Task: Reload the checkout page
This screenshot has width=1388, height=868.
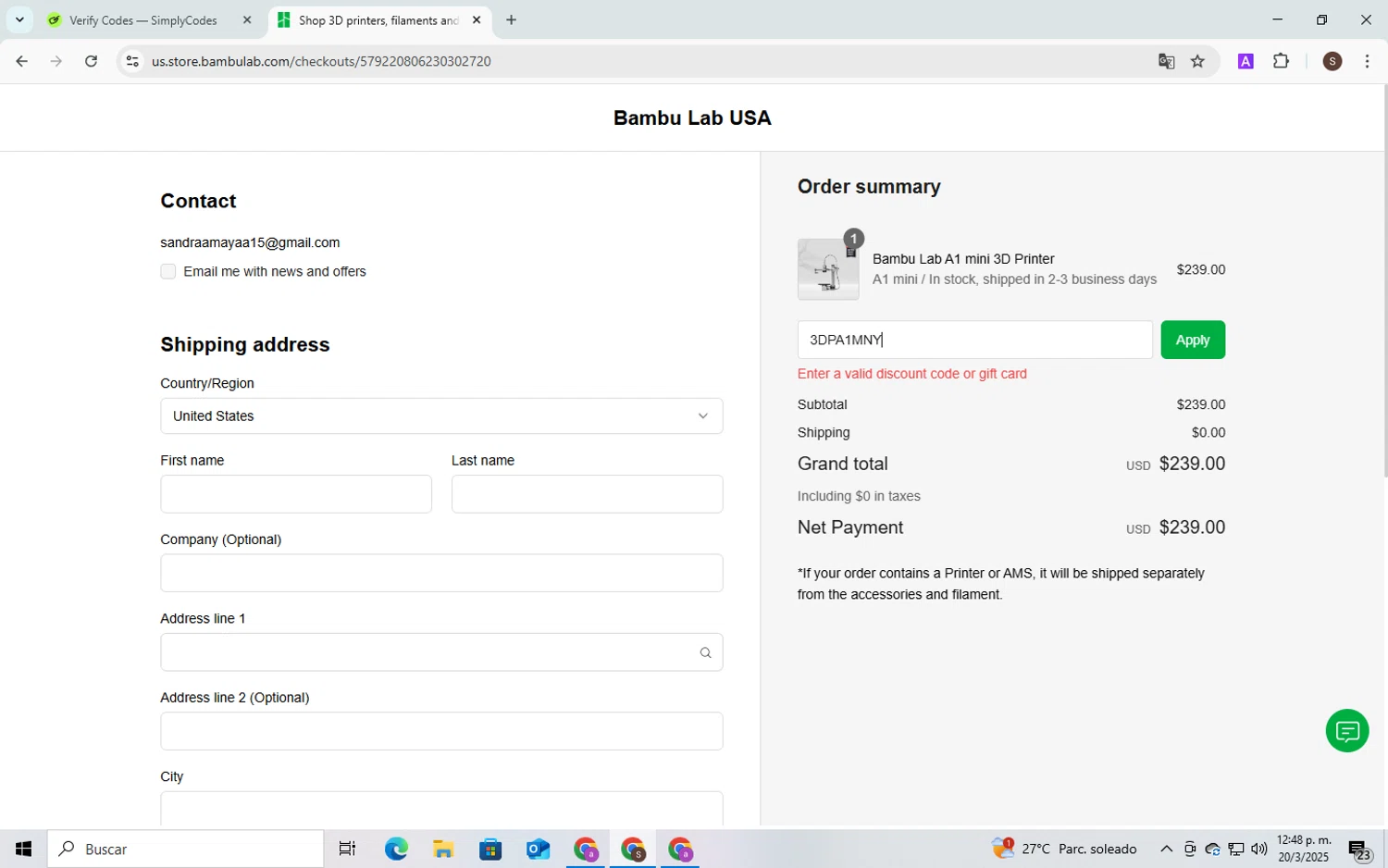Action: 91,61
